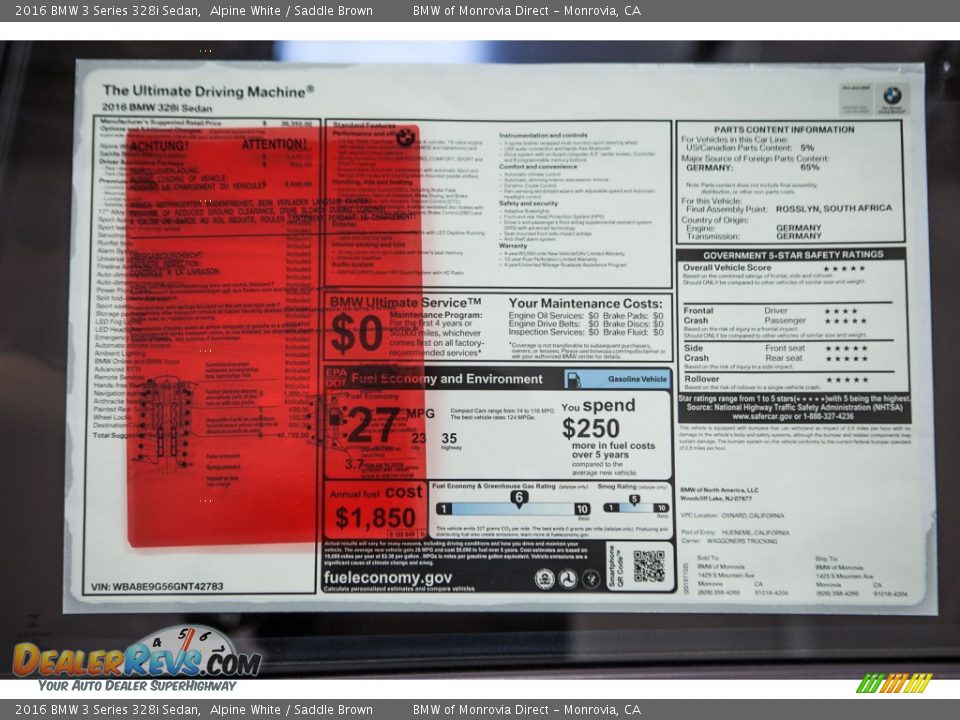Click the $1,850 annual fuel cost
The image size is (960, 720).
375,518
